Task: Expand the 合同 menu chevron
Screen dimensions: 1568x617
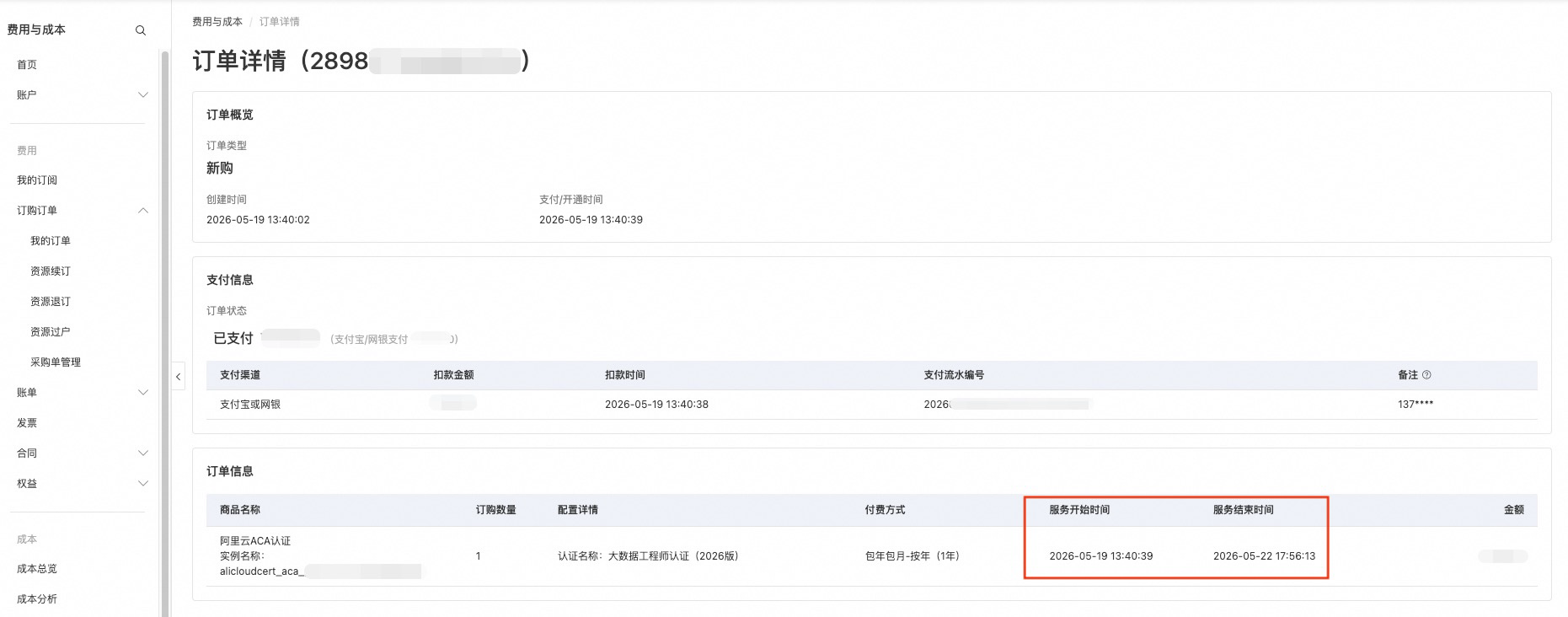Action: pos(143,453)
